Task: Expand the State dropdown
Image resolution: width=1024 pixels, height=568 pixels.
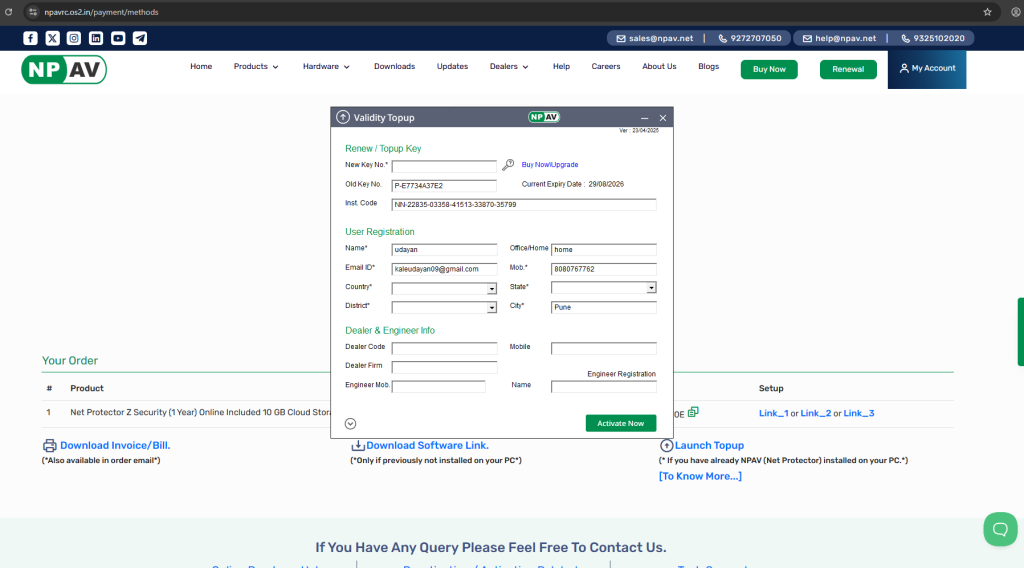Action: coord(651,288)
